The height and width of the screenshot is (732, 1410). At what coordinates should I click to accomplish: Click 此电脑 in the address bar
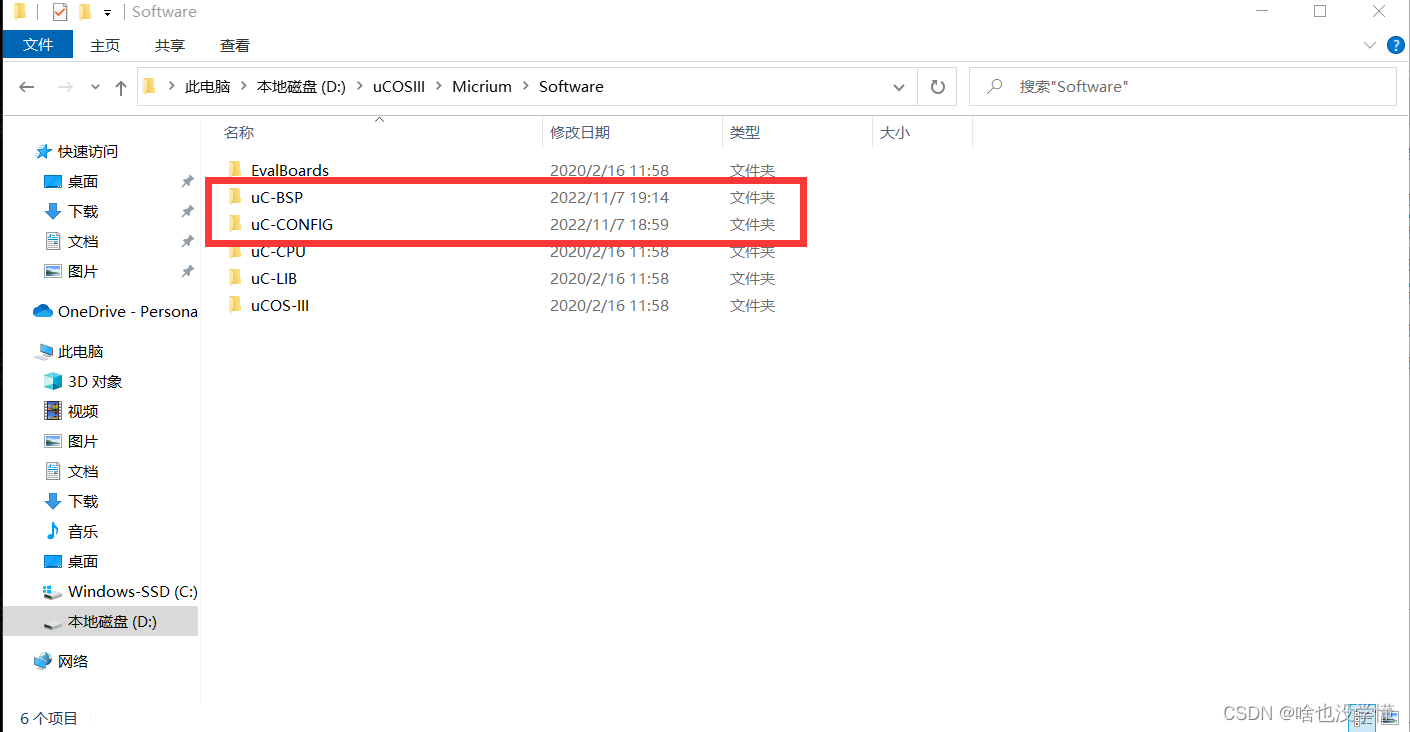(x=207, y=87)
